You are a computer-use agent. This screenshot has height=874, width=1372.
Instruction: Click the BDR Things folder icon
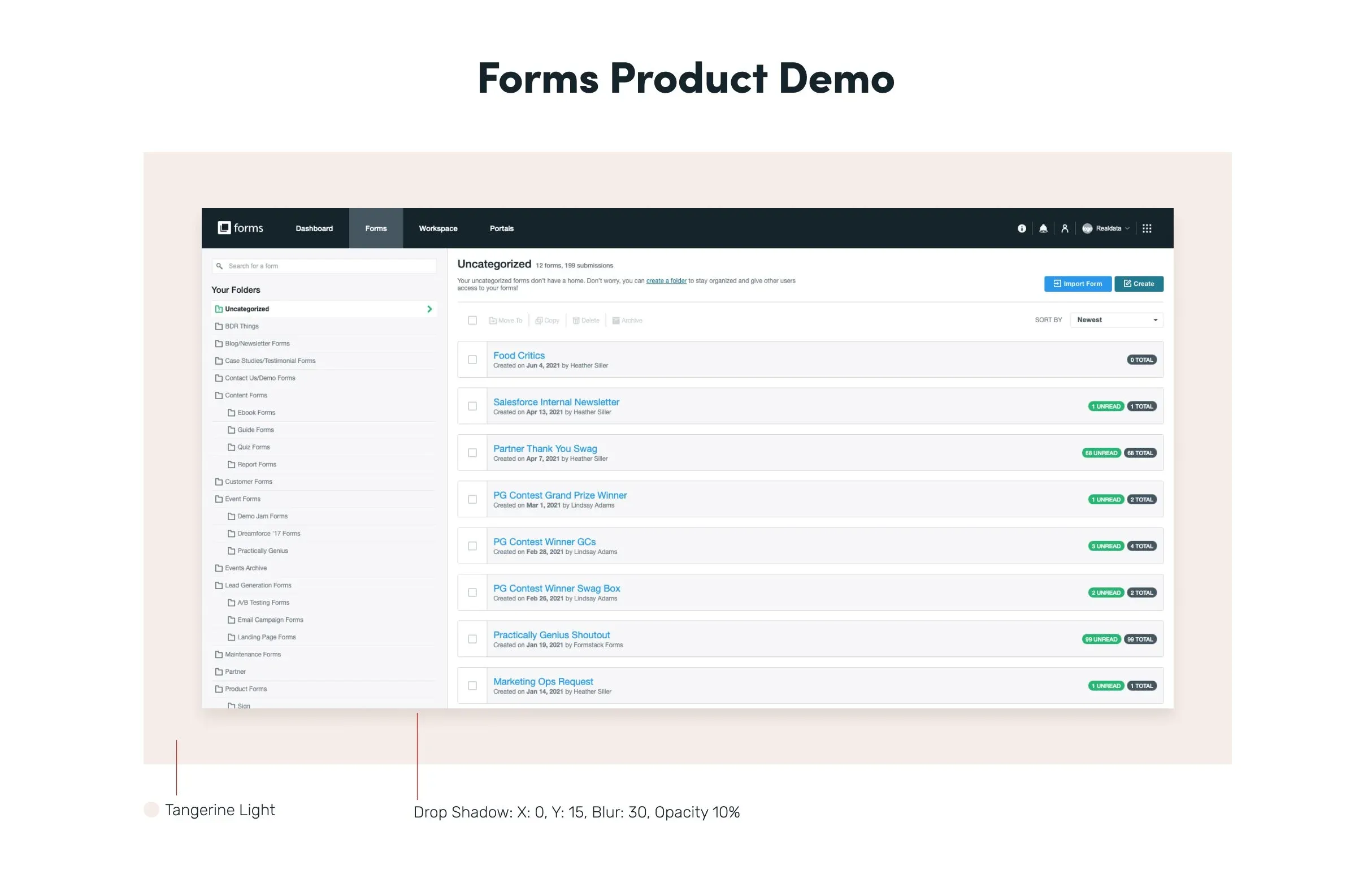219,327
